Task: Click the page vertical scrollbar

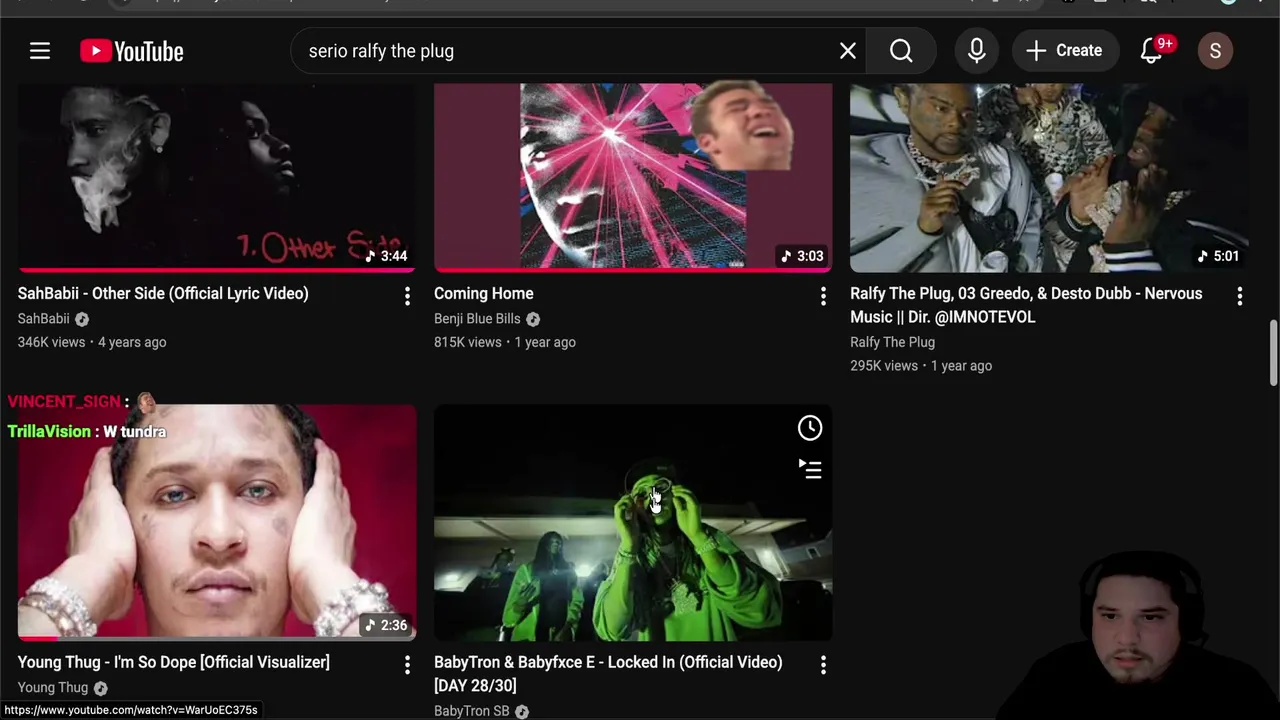Action: 1273,352
